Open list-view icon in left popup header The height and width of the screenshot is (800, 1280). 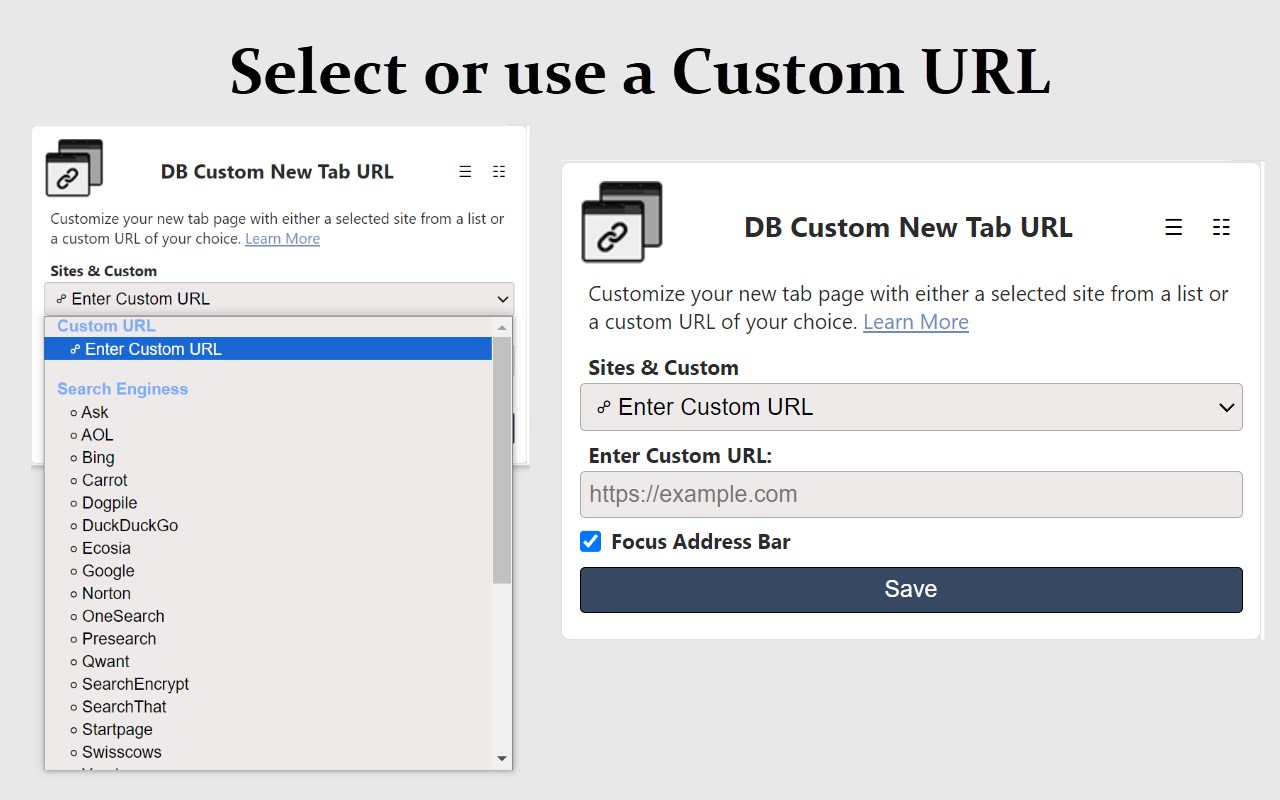[499, 172]
